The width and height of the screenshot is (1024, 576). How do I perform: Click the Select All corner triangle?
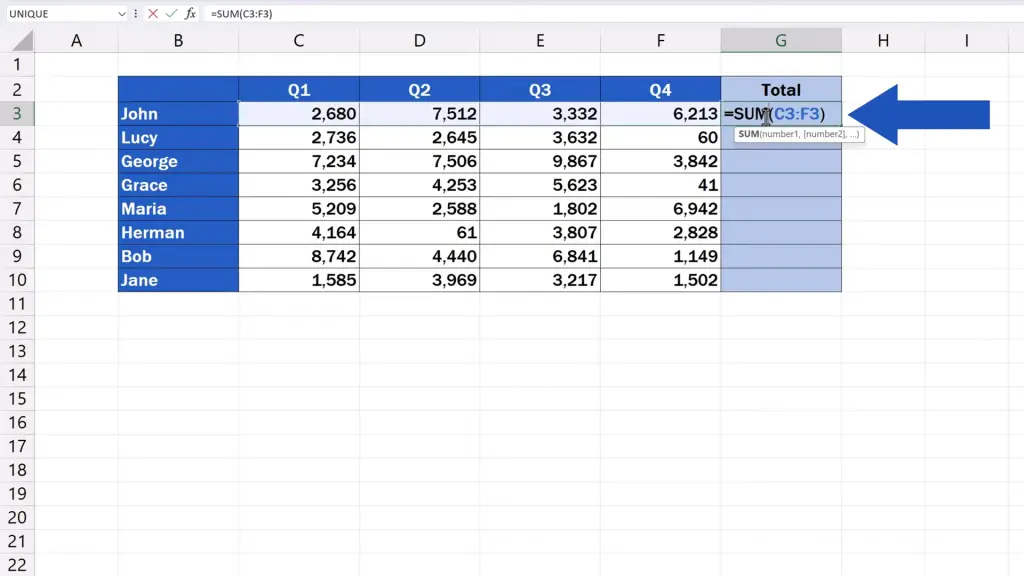point(22,41)
